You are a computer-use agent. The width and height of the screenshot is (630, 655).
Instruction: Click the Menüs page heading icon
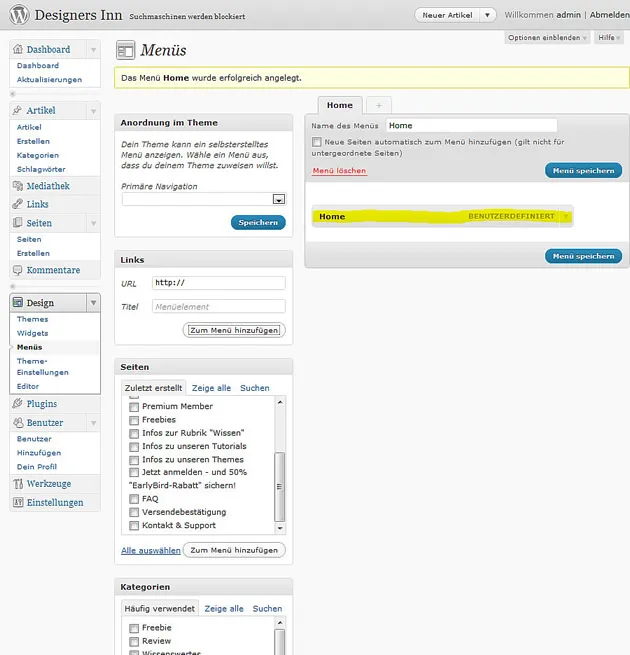(x=125, y=51)
